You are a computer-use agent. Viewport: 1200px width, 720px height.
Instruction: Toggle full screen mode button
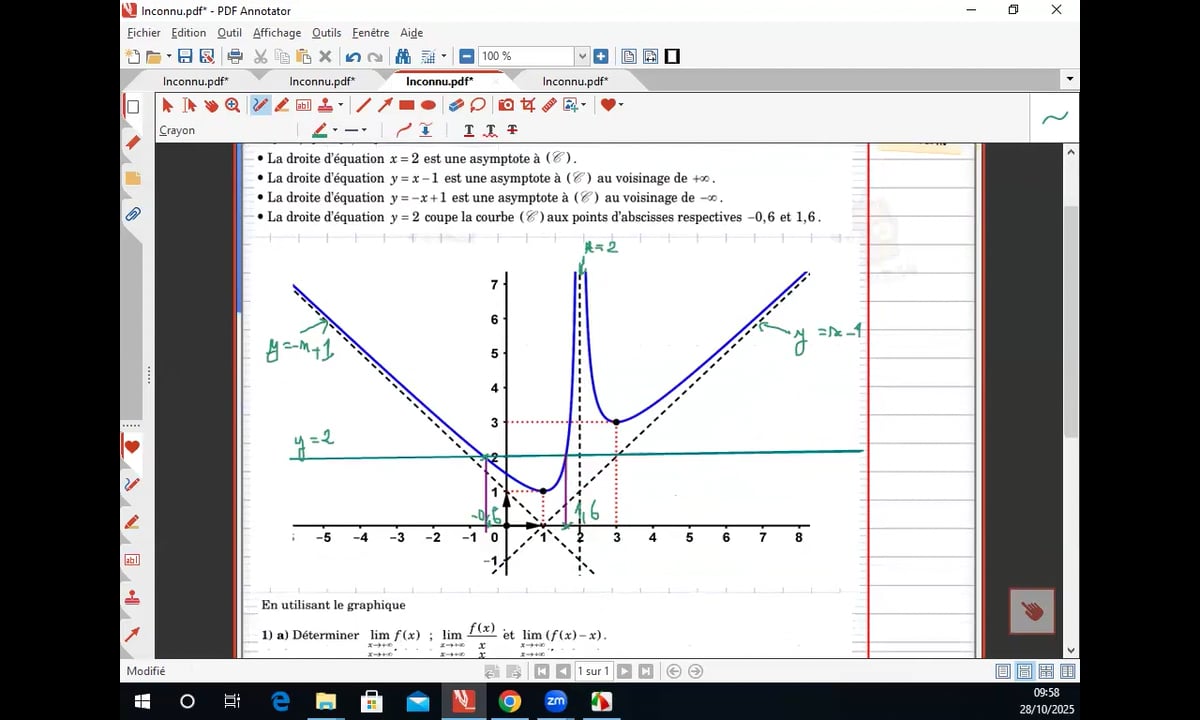click(x=672, y=57)
